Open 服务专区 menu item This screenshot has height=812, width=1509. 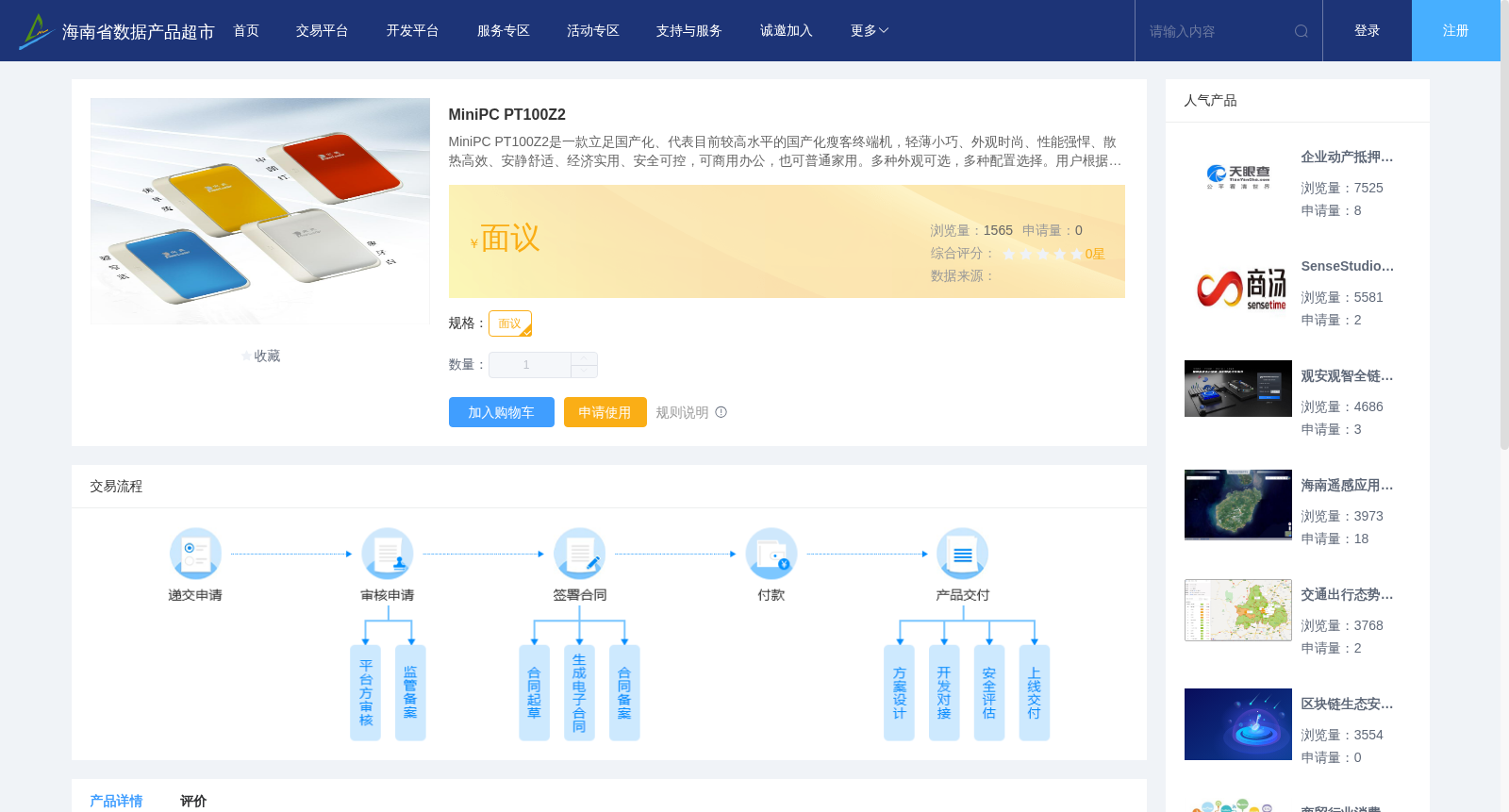click(504, 31)
